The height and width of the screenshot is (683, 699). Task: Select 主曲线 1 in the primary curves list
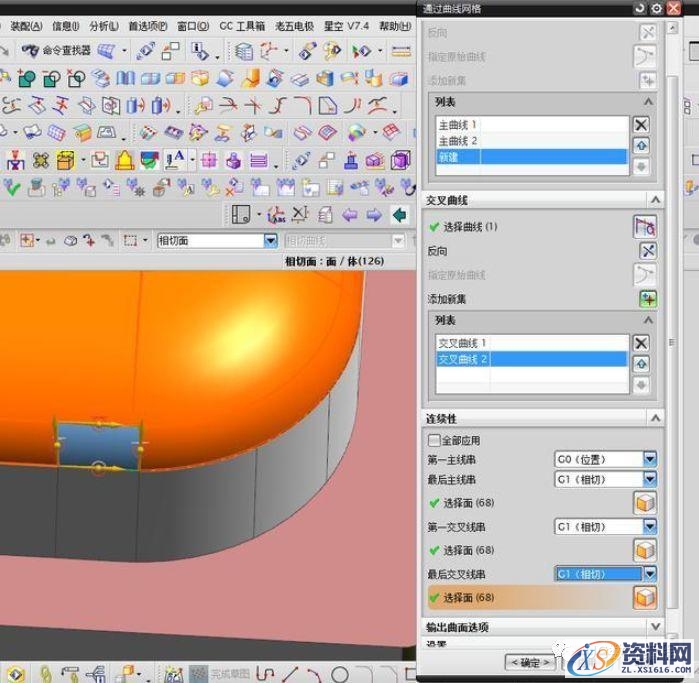tap(458, 125)
